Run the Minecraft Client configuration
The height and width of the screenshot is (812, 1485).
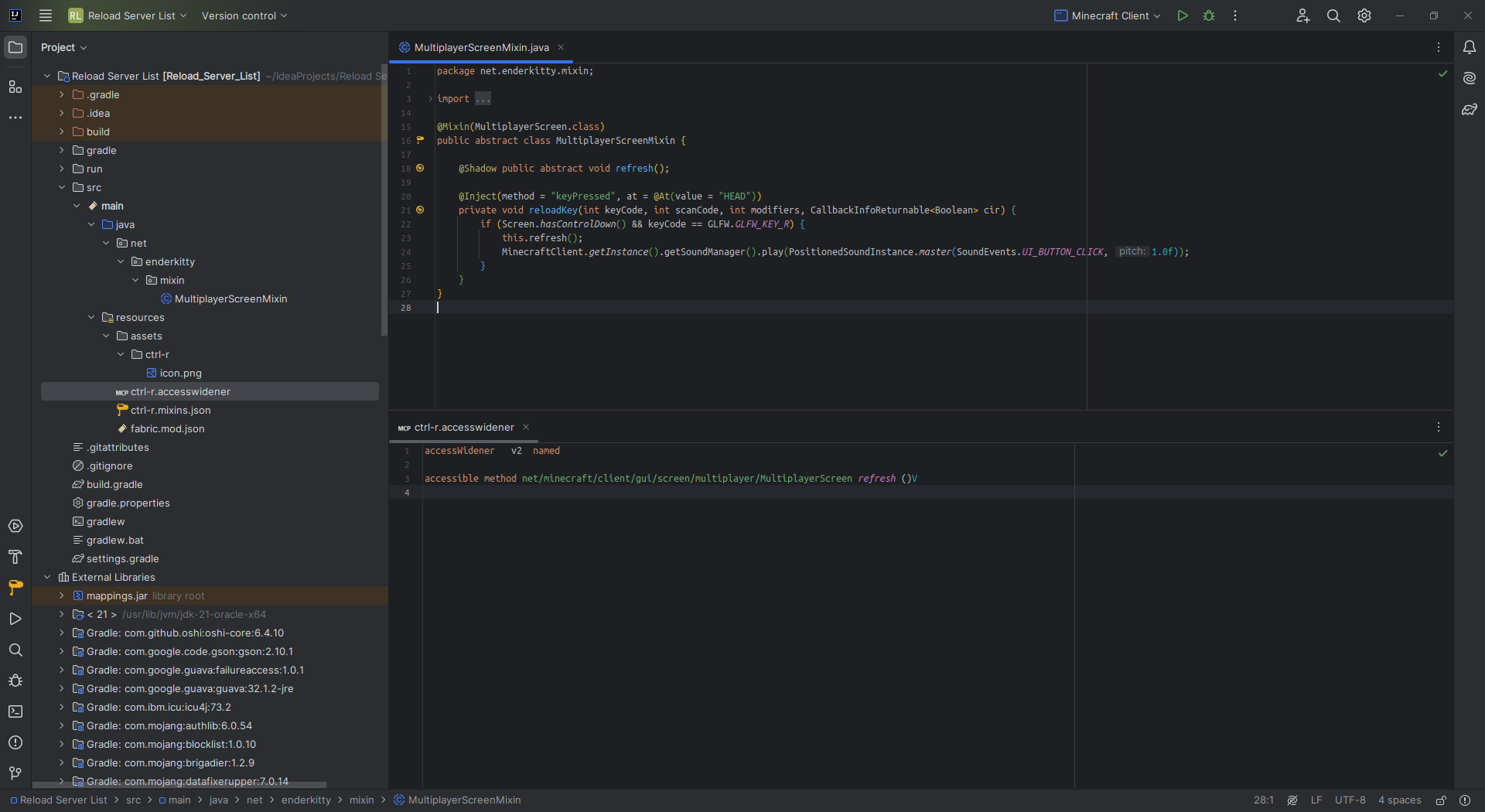(1182, 15)
